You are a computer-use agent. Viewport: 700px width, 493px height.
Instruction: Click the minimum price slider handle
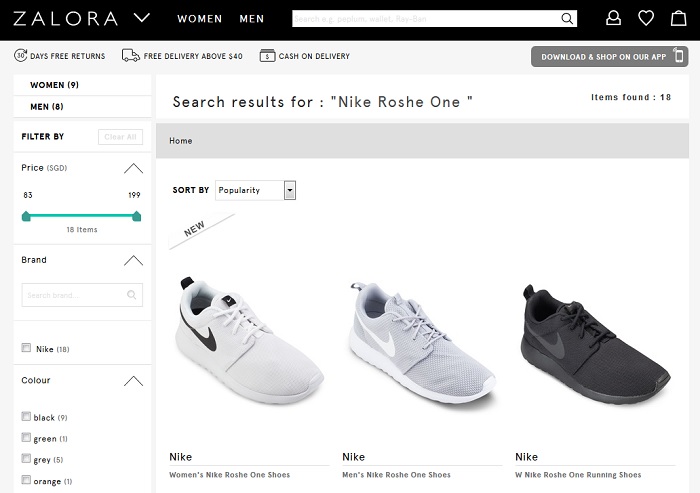(26, 217)
